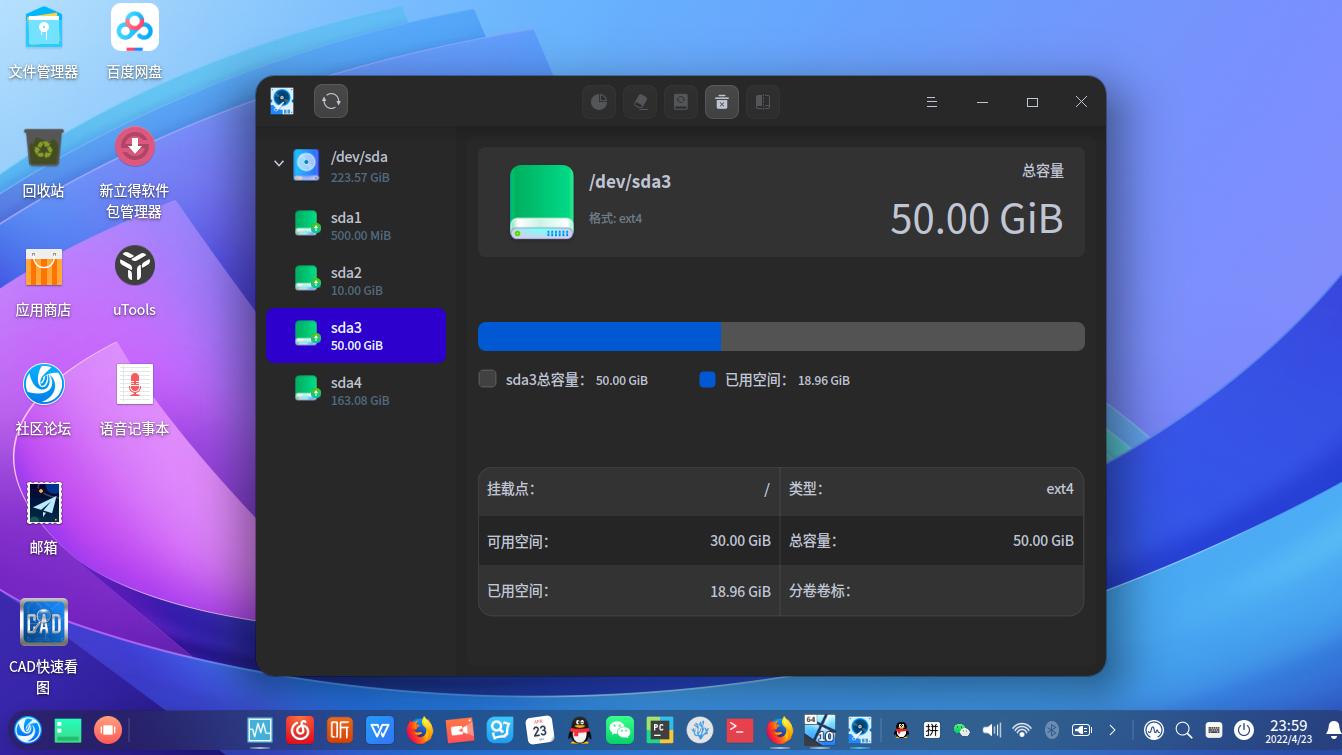This screenshot has height=755, width=1342.
Task: Toggle the sda1 partition entry checkbox icon
Action: [x=307, y=224]
